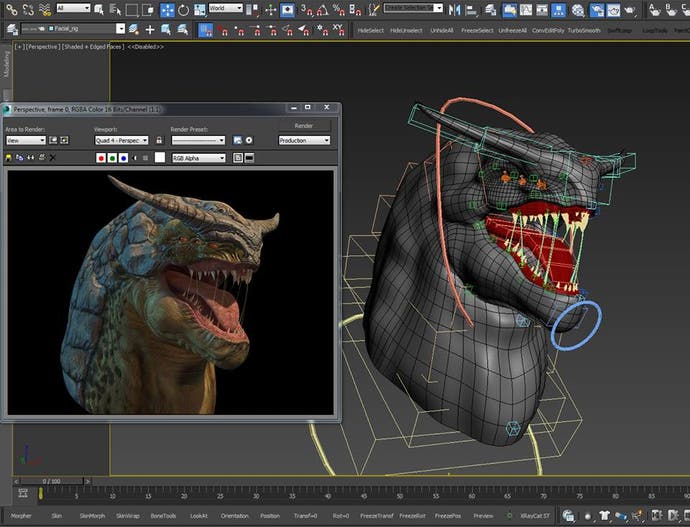
Task: Click the UnhideAll toolbar button
Action: (x=441, y=30)
